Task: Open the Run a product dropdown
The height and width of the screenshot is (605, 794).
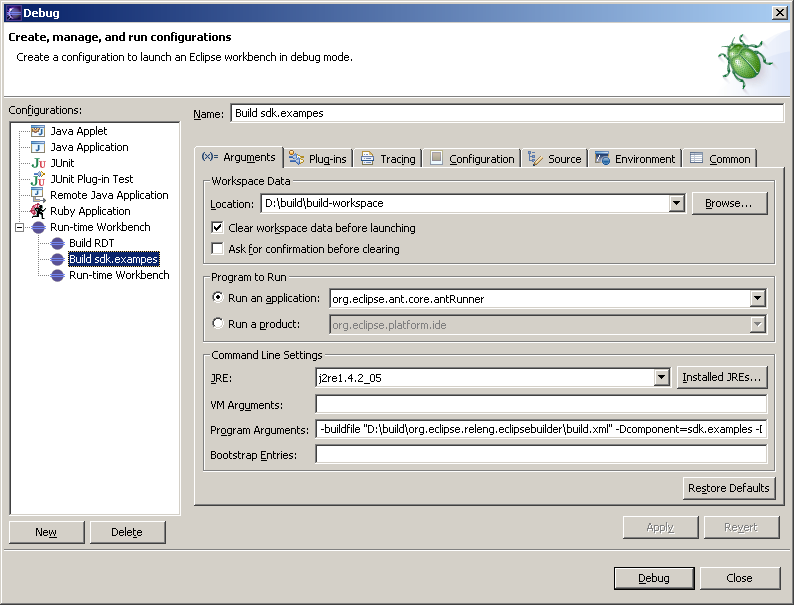Action: point(757,324)
